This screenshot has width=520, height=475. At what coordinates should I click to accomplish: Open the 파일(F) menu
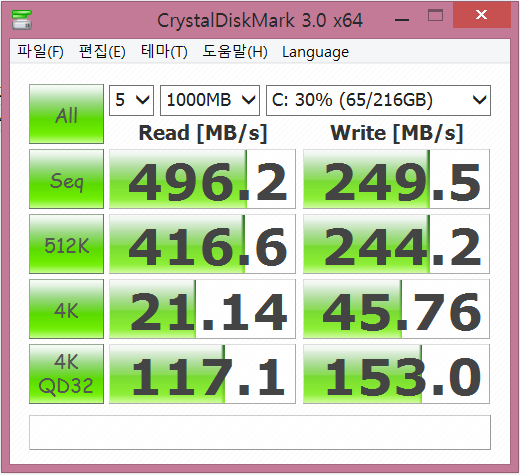(x=40, y=52)
